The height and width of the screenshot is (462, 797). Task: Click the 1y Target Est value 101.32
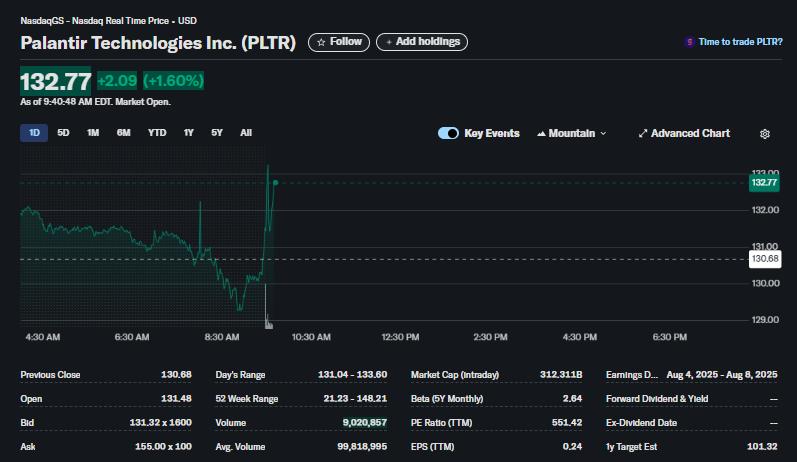pos(762,447)
